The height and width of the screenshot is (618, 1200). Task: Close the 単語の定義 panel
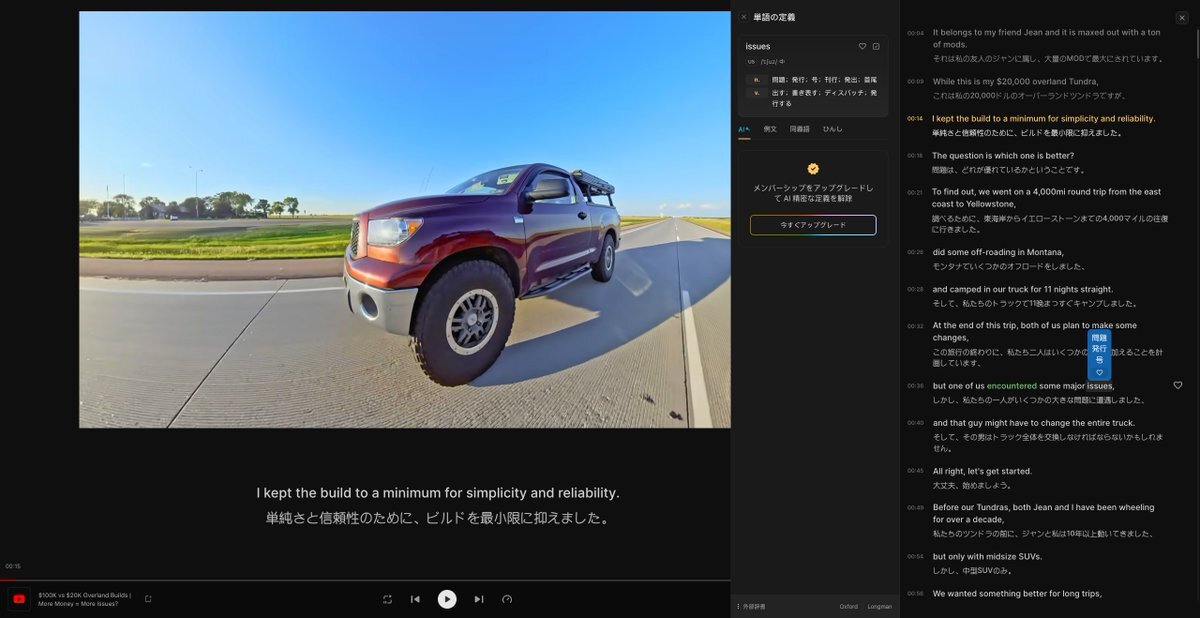[x=743, y=17]
